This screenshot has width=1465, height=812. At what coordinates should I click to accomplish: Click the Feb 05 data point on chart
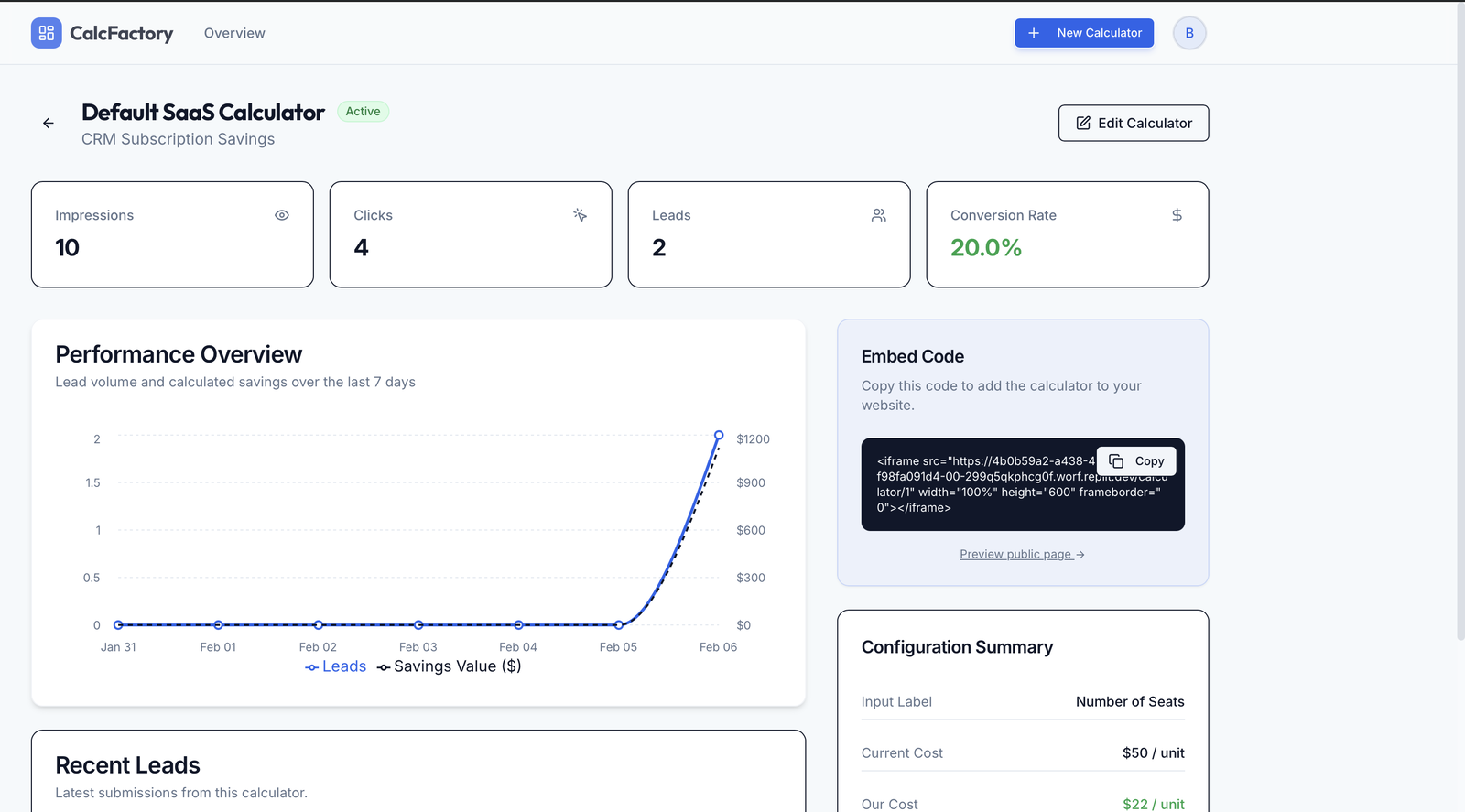(x=619, y=624)
